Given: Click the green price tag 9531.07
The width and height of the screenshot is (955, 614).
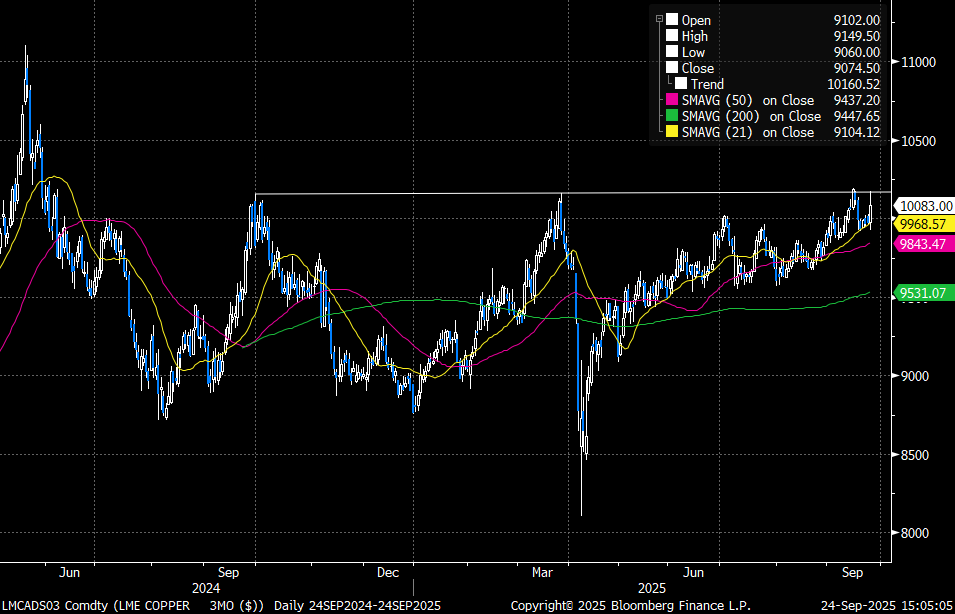Looking at the screenshot, I should pos(923,294).
